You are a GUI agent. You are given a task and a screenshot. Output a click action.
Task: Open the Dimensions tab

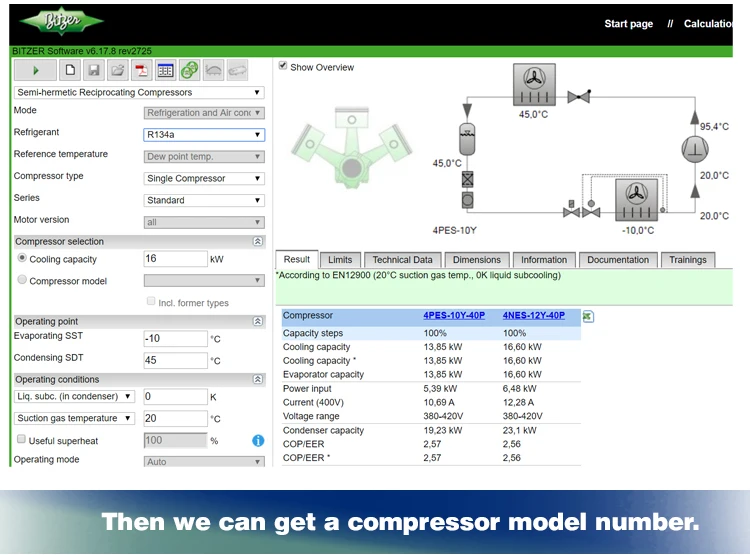tap(476, 260)
